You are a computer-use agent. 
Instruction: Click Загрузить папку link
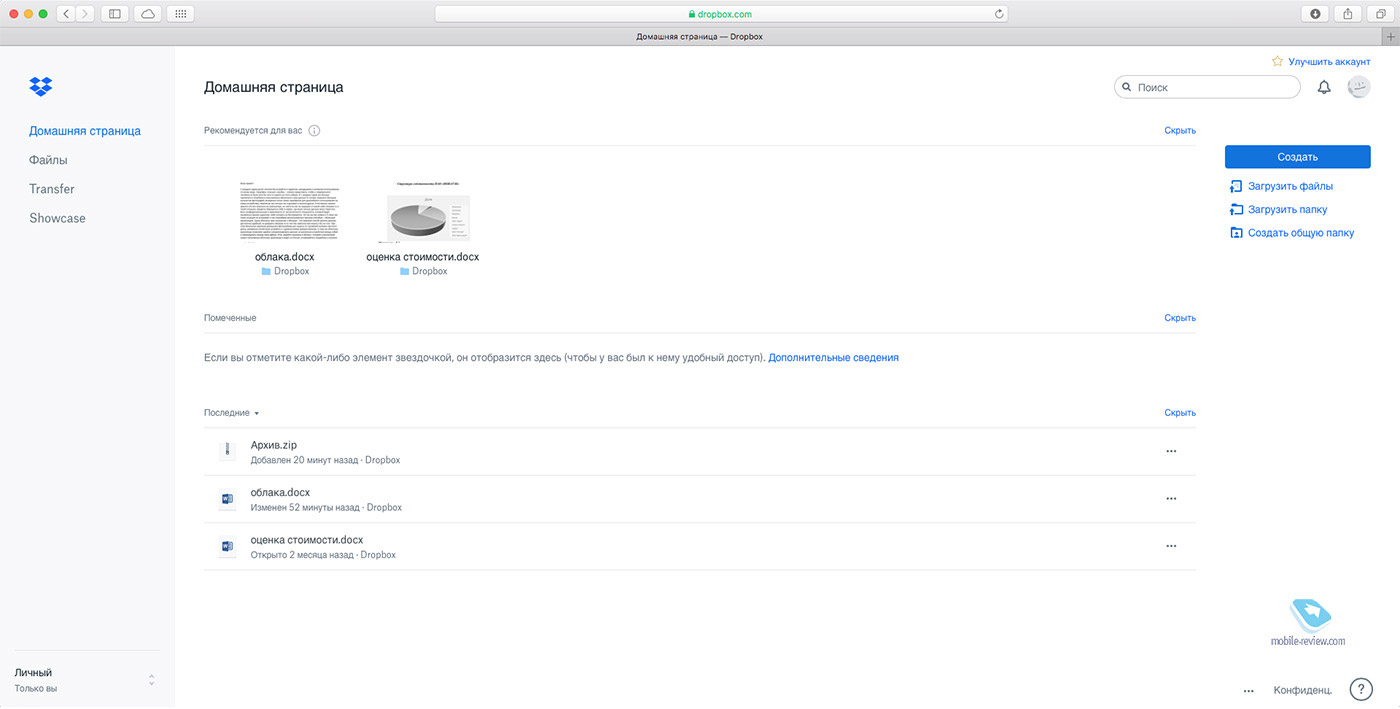1288,210
